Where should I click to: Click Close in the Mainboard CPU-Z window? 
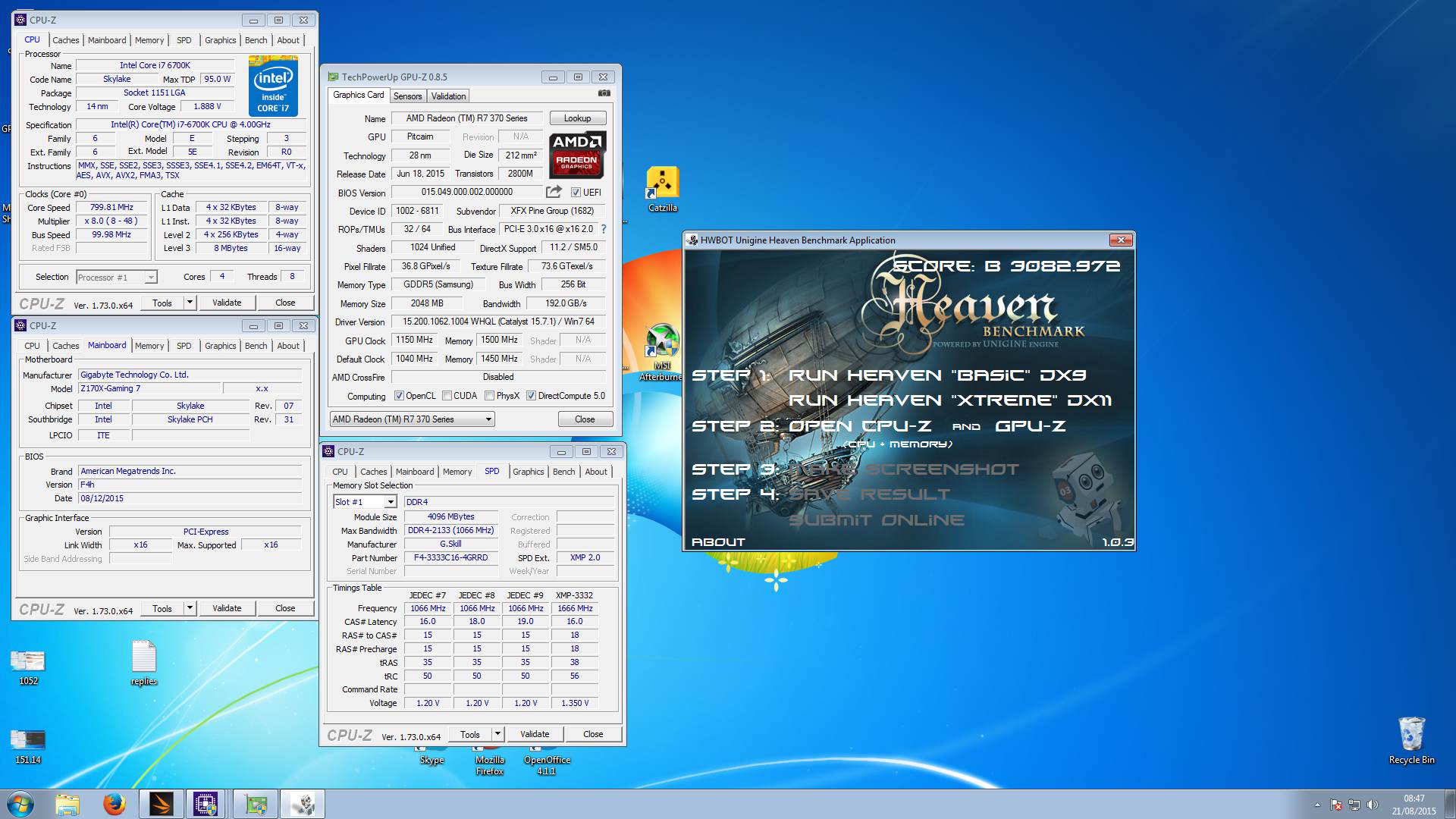285,608
